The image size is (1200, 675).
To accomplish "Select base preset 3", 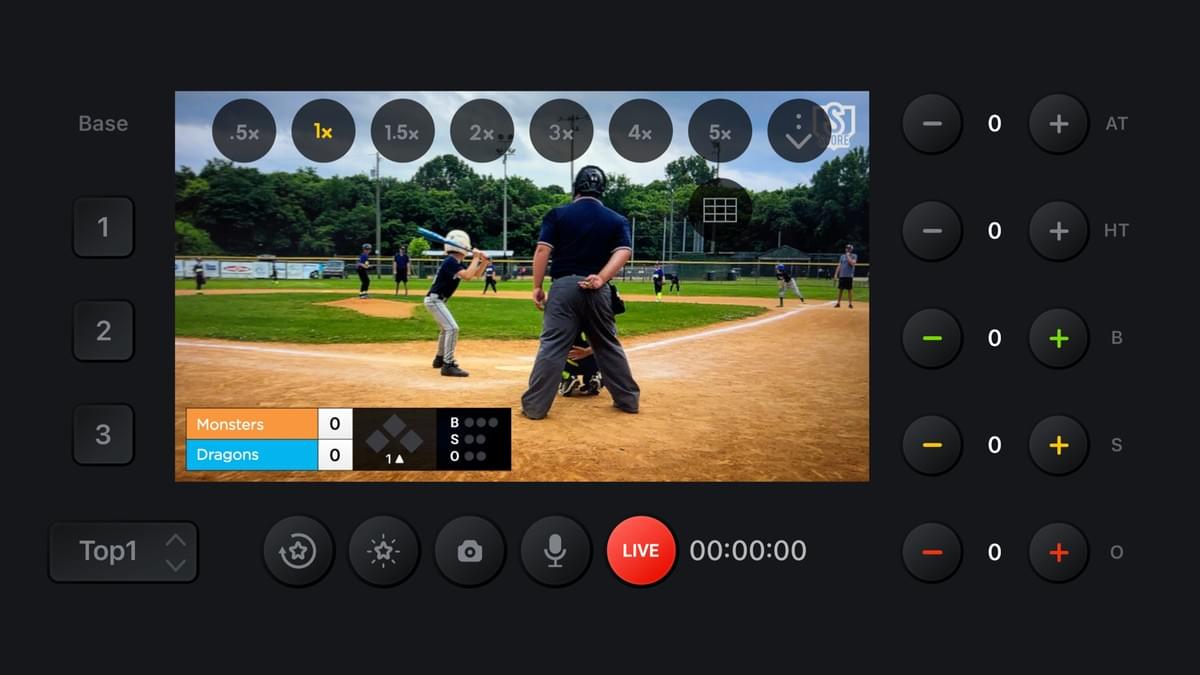I will click(103, 435).
